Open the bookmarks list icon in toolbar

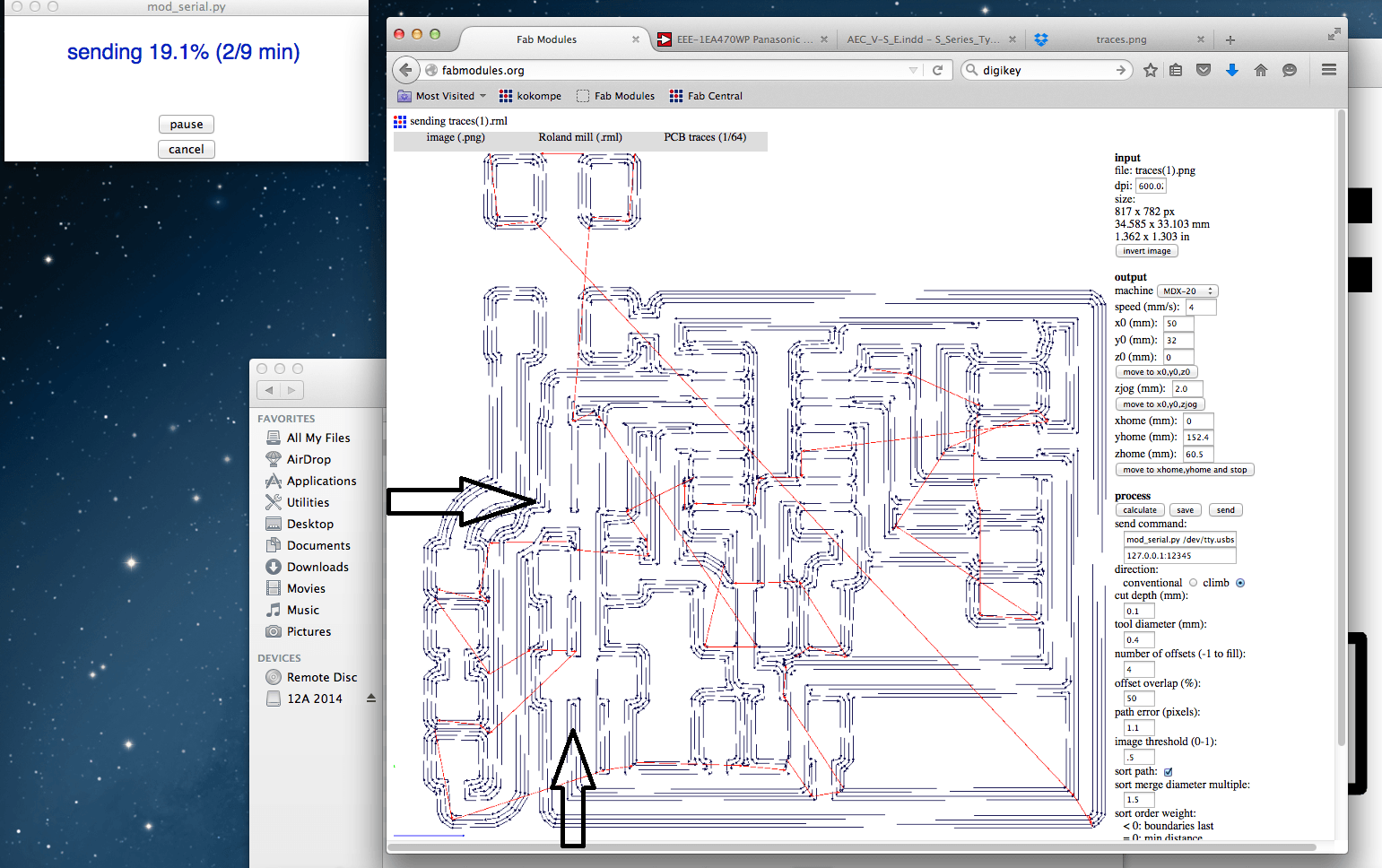tap(1176, 70)
